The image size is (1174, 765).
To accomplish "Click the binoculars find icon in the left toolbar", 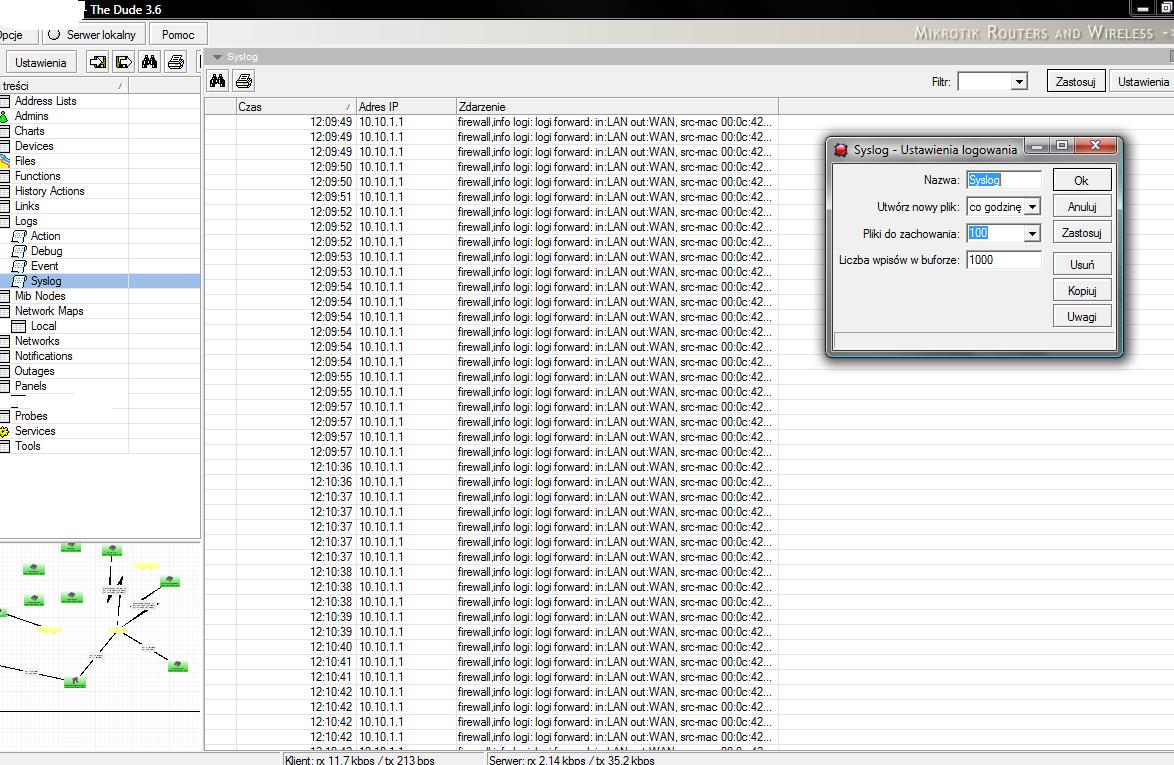I will 150,62.
